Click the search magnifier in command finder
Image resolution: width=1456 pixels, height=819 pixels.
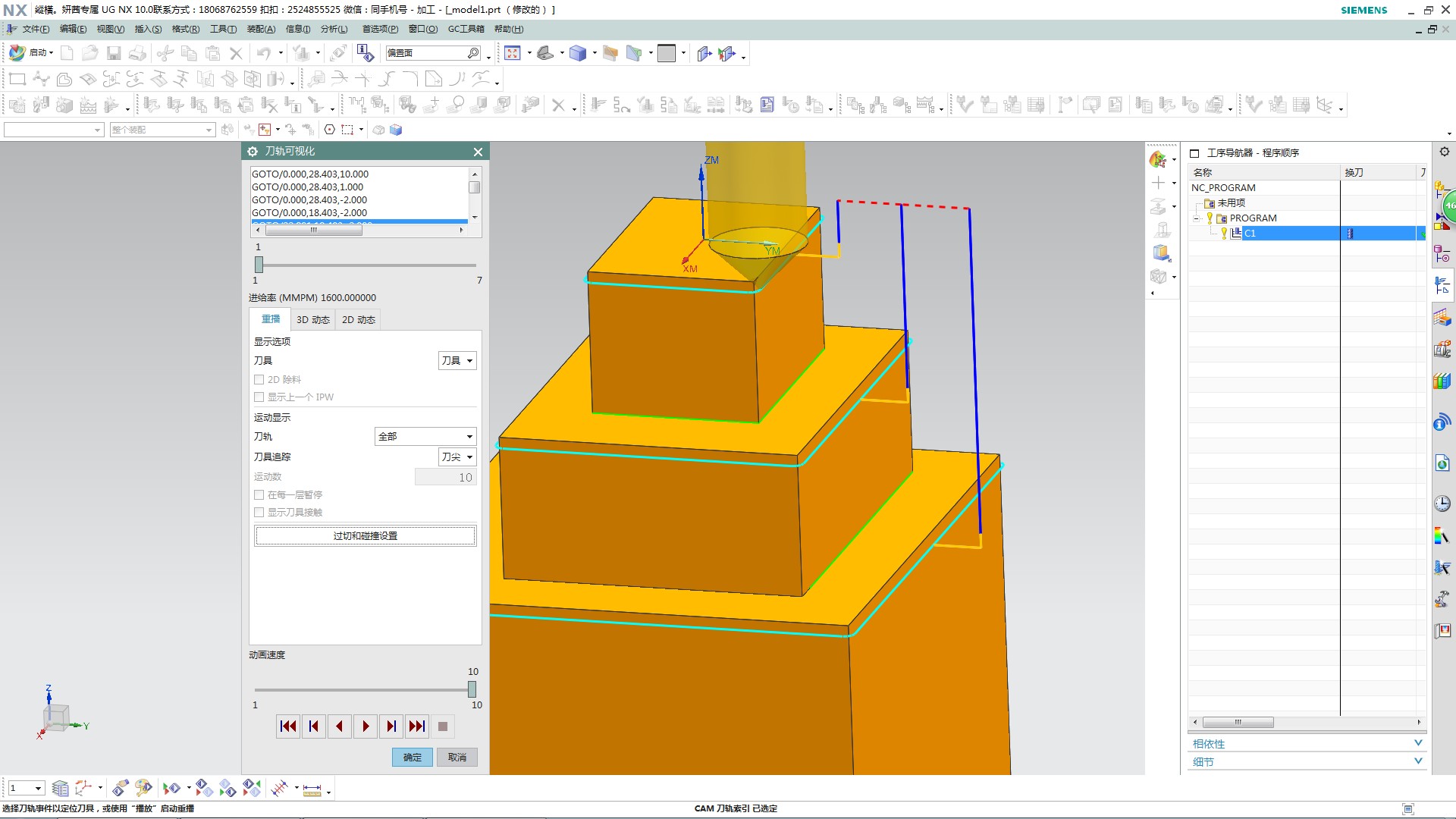473,53
